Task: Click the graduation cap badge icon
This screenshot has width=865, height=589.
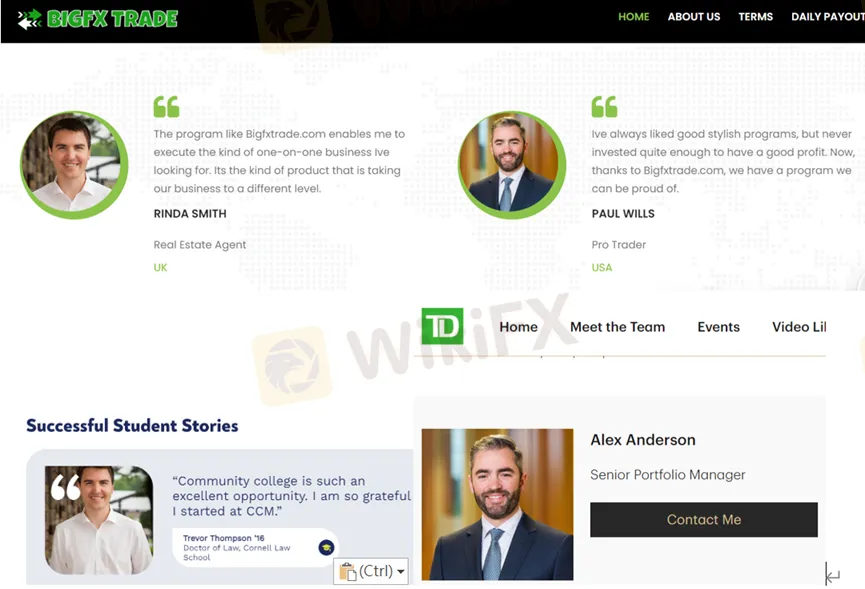Action: click(326, 548)
